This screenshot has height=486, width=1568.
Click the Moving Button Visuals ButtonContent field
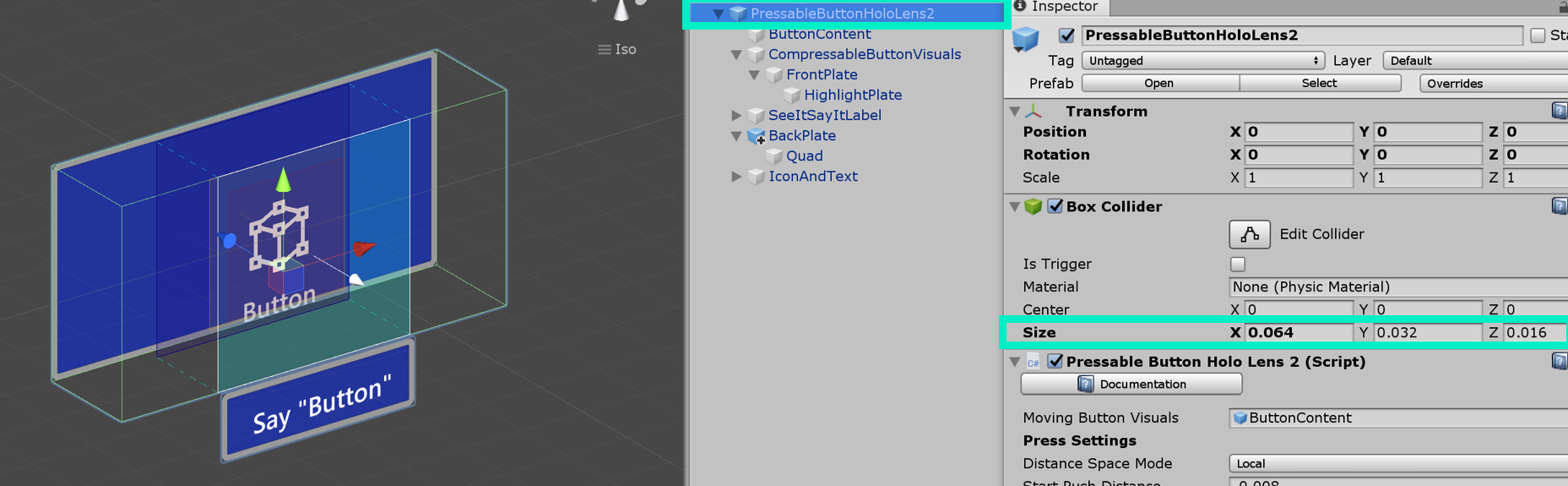pyautogui.click(x=1398, y=418)
